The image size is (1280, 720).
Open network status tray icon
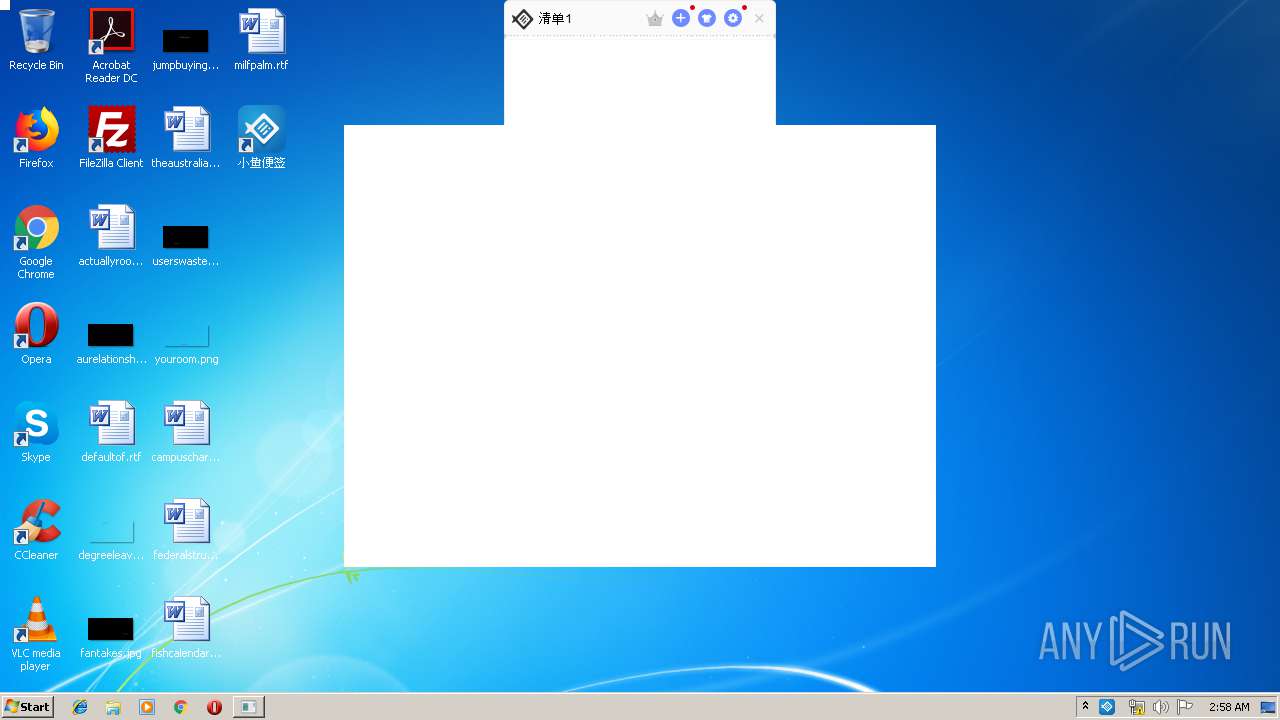1136,707
